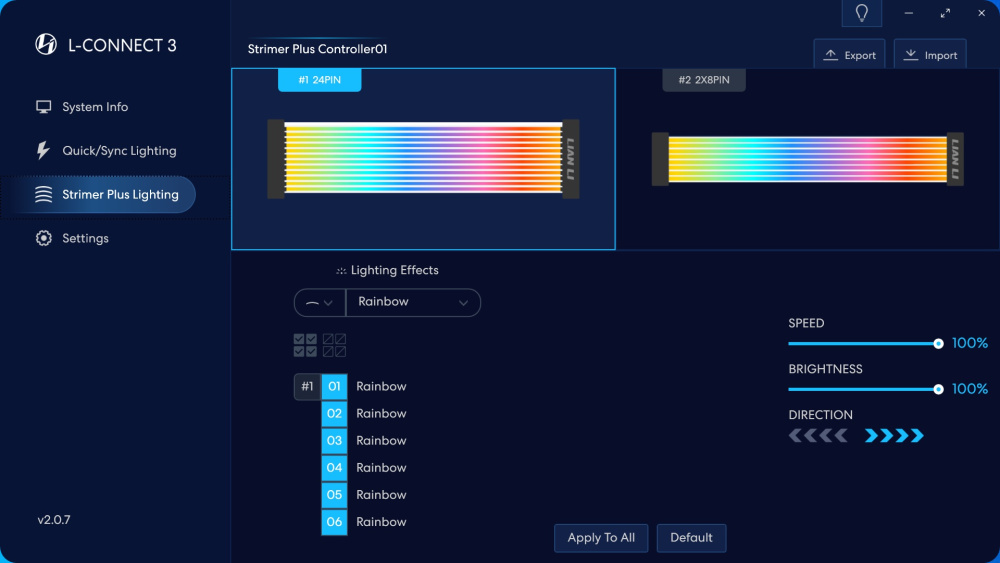Viewport: 1000px width, 563px height.
Task: Export the lighting profile
Action: pos(849,55)
